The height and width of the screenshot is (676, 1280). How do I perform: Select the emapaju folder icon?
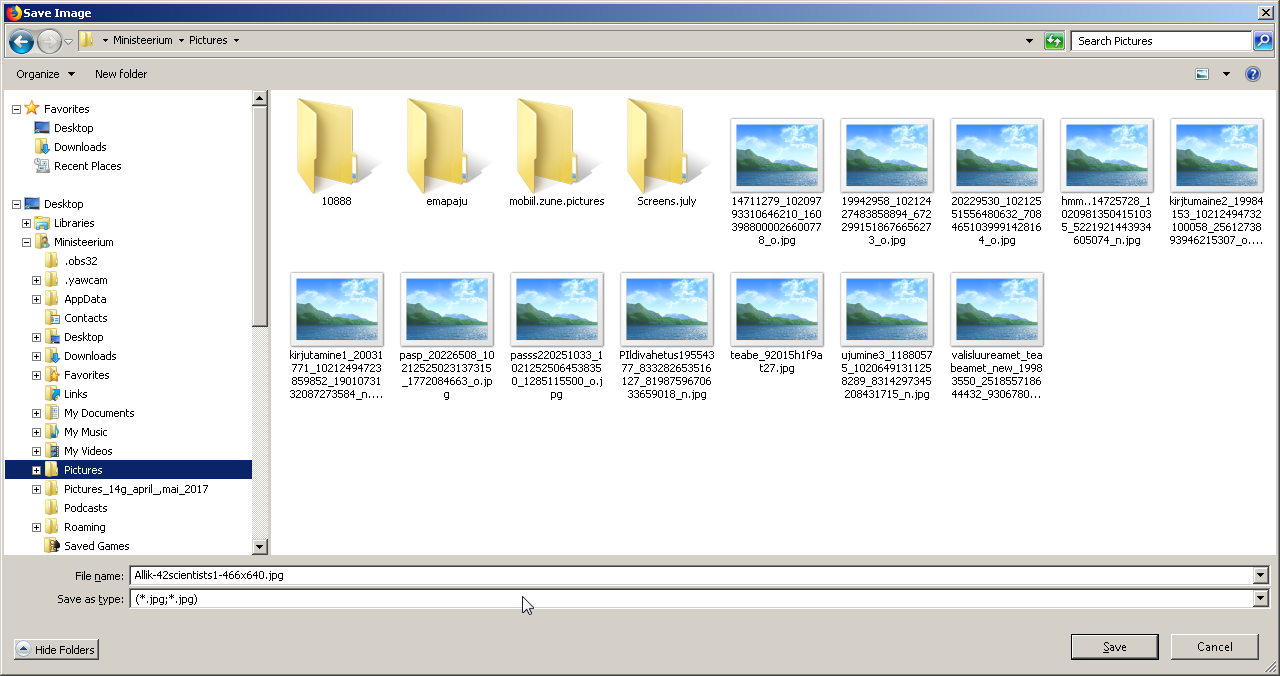click(x=446, y=145)
